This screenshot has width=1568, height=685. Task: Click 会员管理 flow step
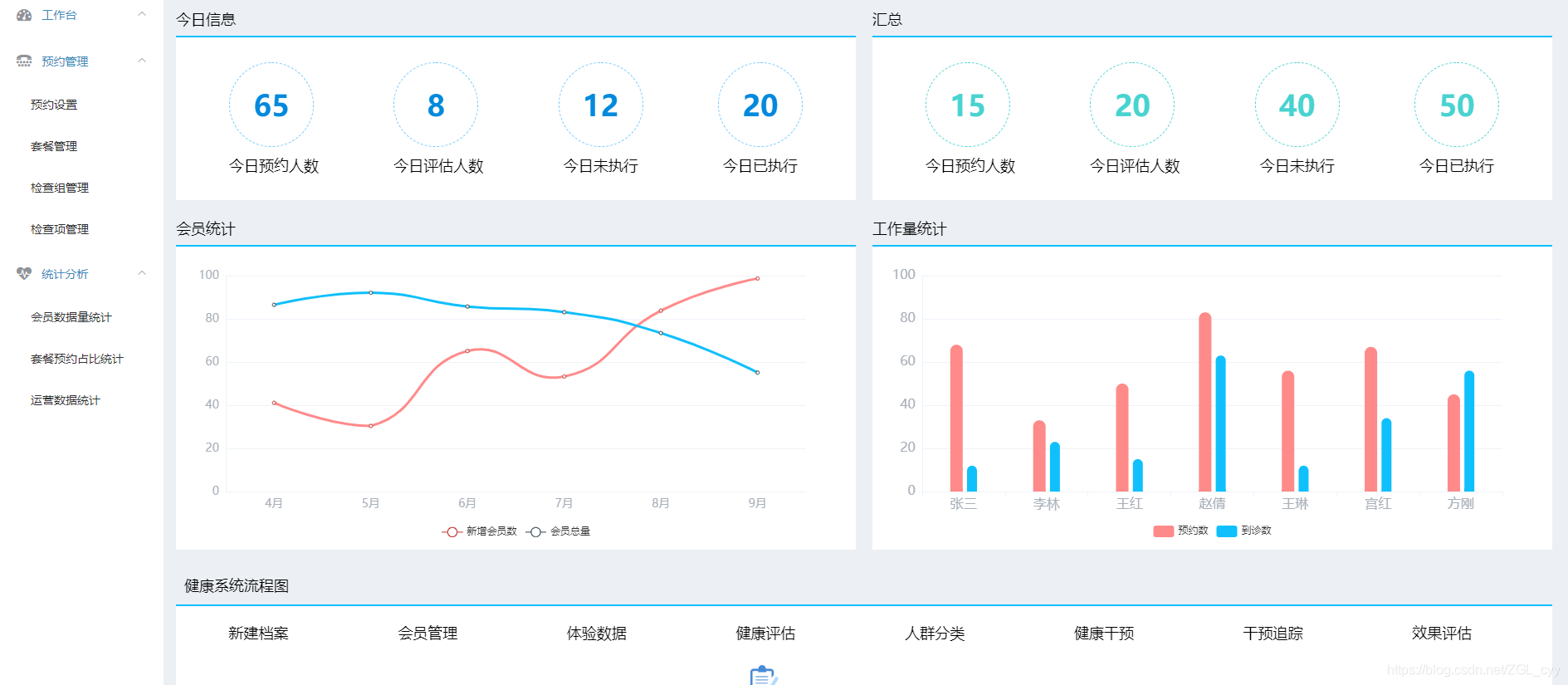coord(427,634)
